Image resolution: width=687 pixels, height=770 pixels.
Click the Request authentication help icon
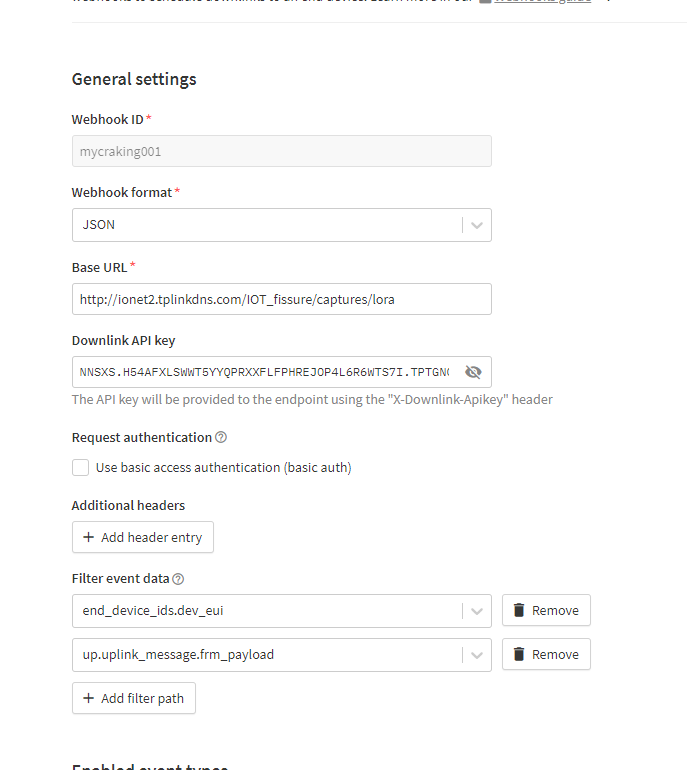coord(221,437)
